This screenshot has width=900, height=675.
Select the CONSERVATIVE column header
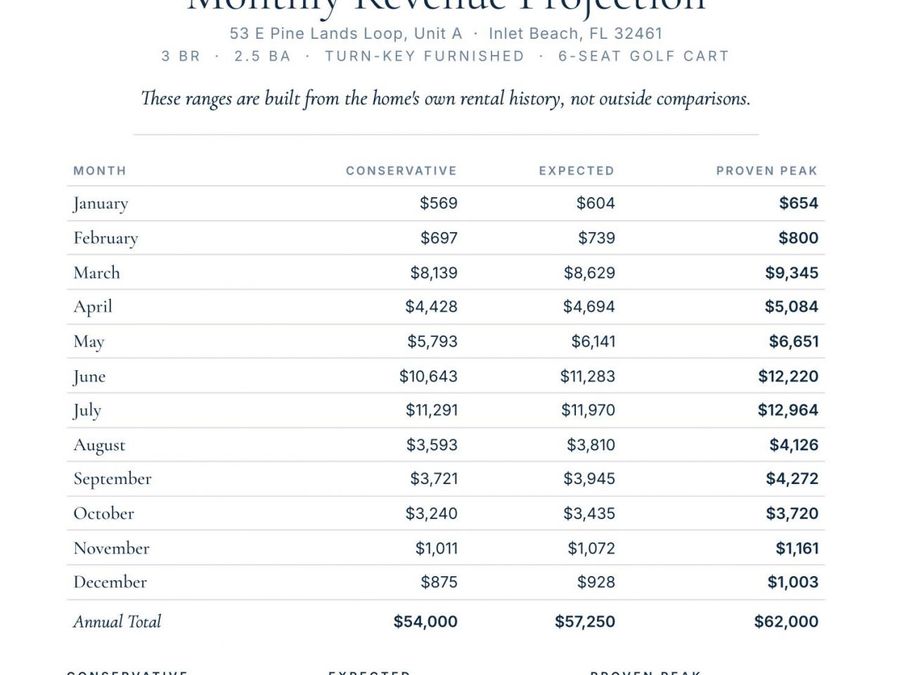[401, 170]
